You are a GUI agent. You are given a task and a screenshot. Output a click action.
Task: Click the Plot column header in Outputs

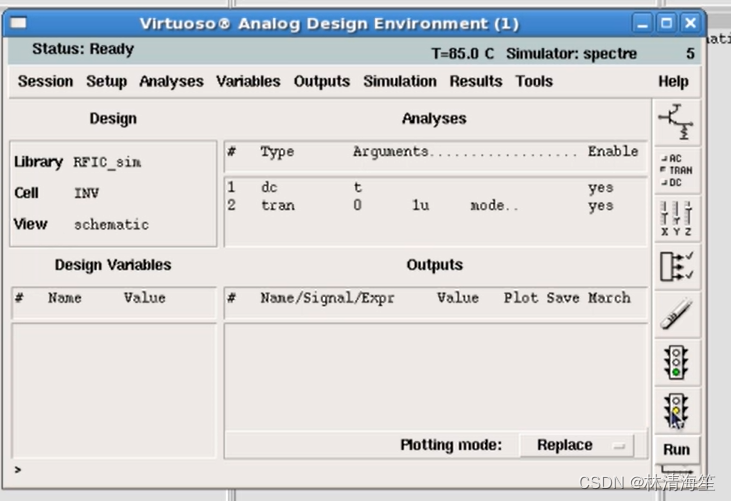(520, 298)
